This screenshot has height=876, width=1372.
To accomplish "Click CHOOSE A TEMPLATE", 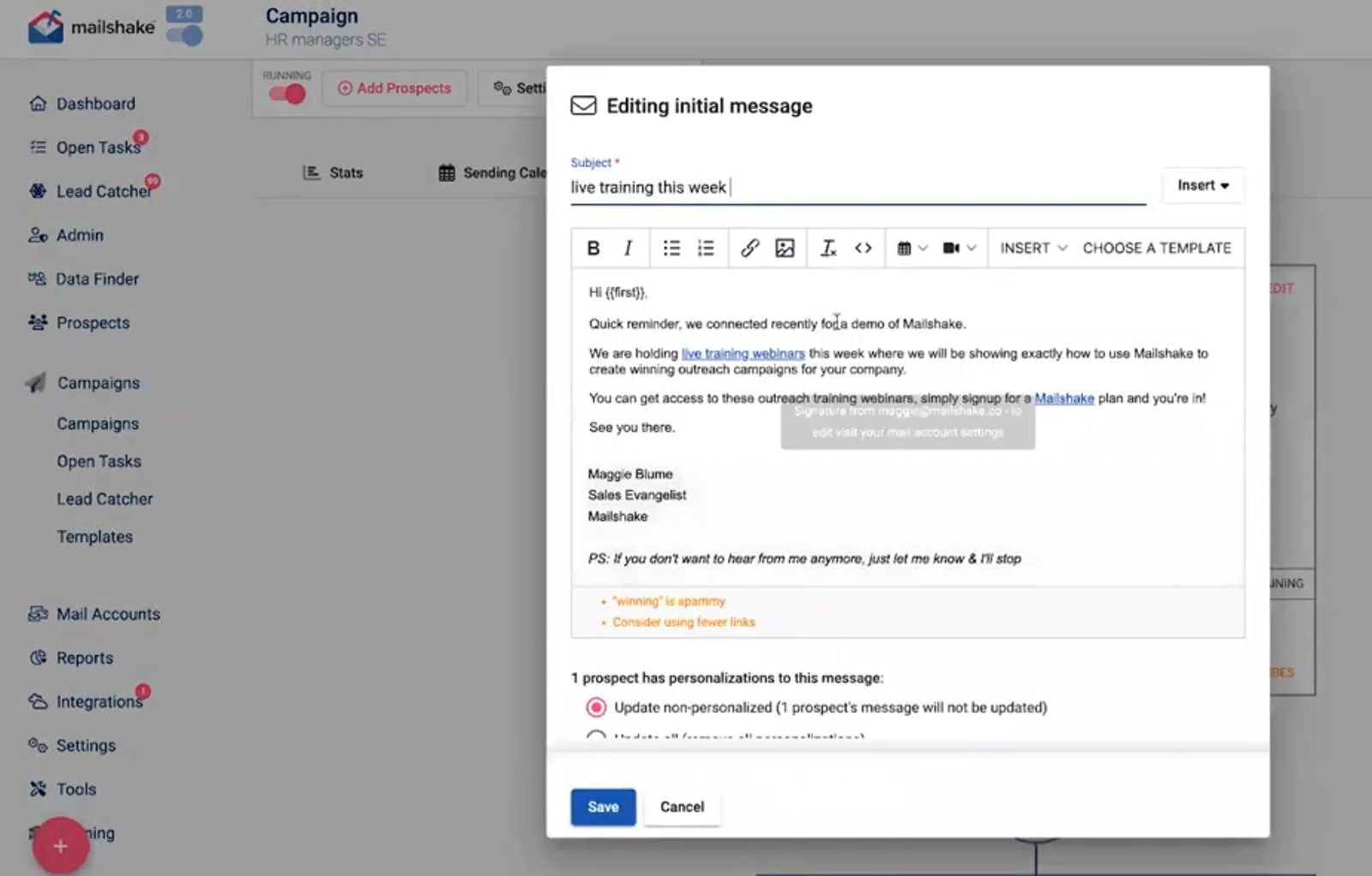I will (1156, 248).
